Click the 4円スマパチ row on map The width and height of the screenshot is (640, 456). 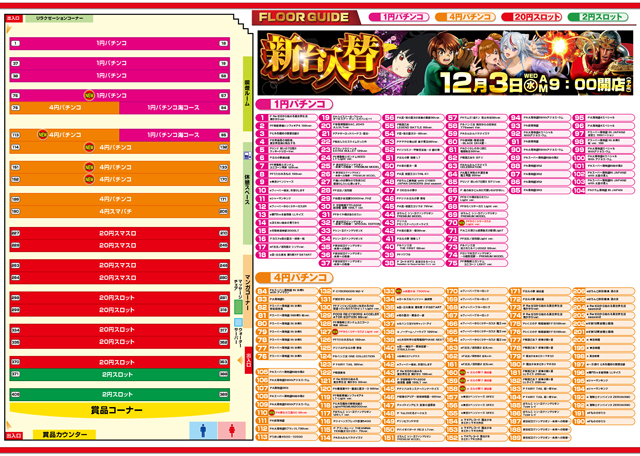point(116,212)
